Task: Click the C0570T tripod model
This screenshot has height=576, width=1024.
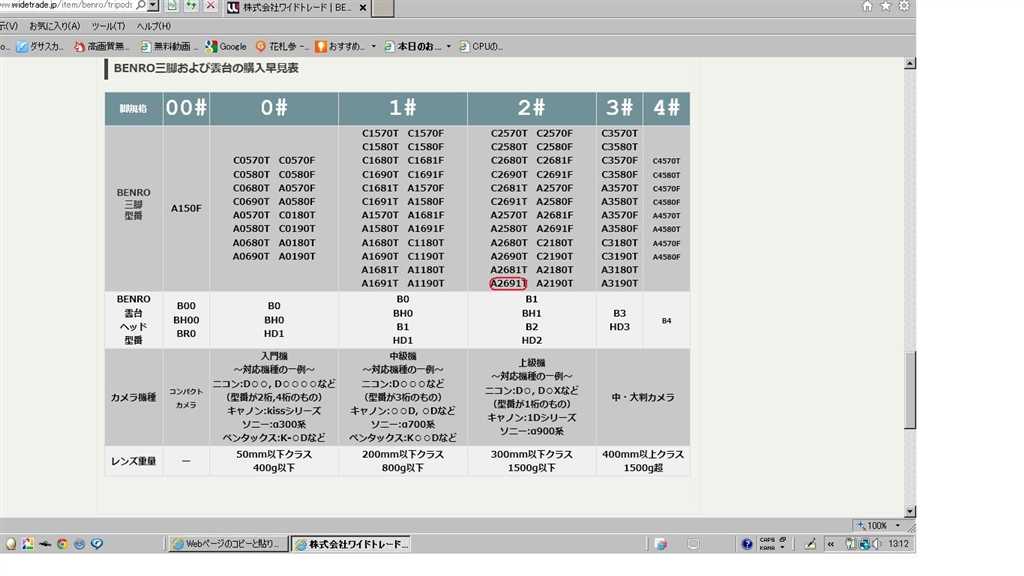Action: (x=251, y=160)
